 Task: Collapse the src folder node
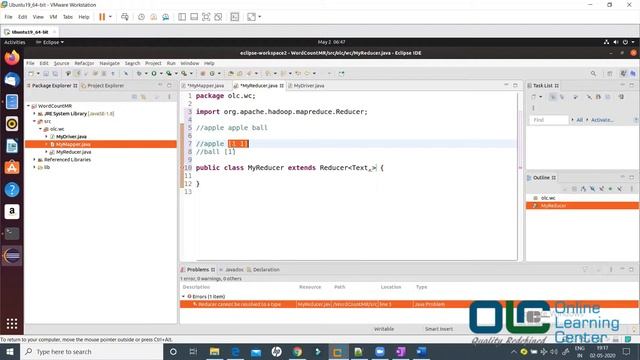(35, 121)
